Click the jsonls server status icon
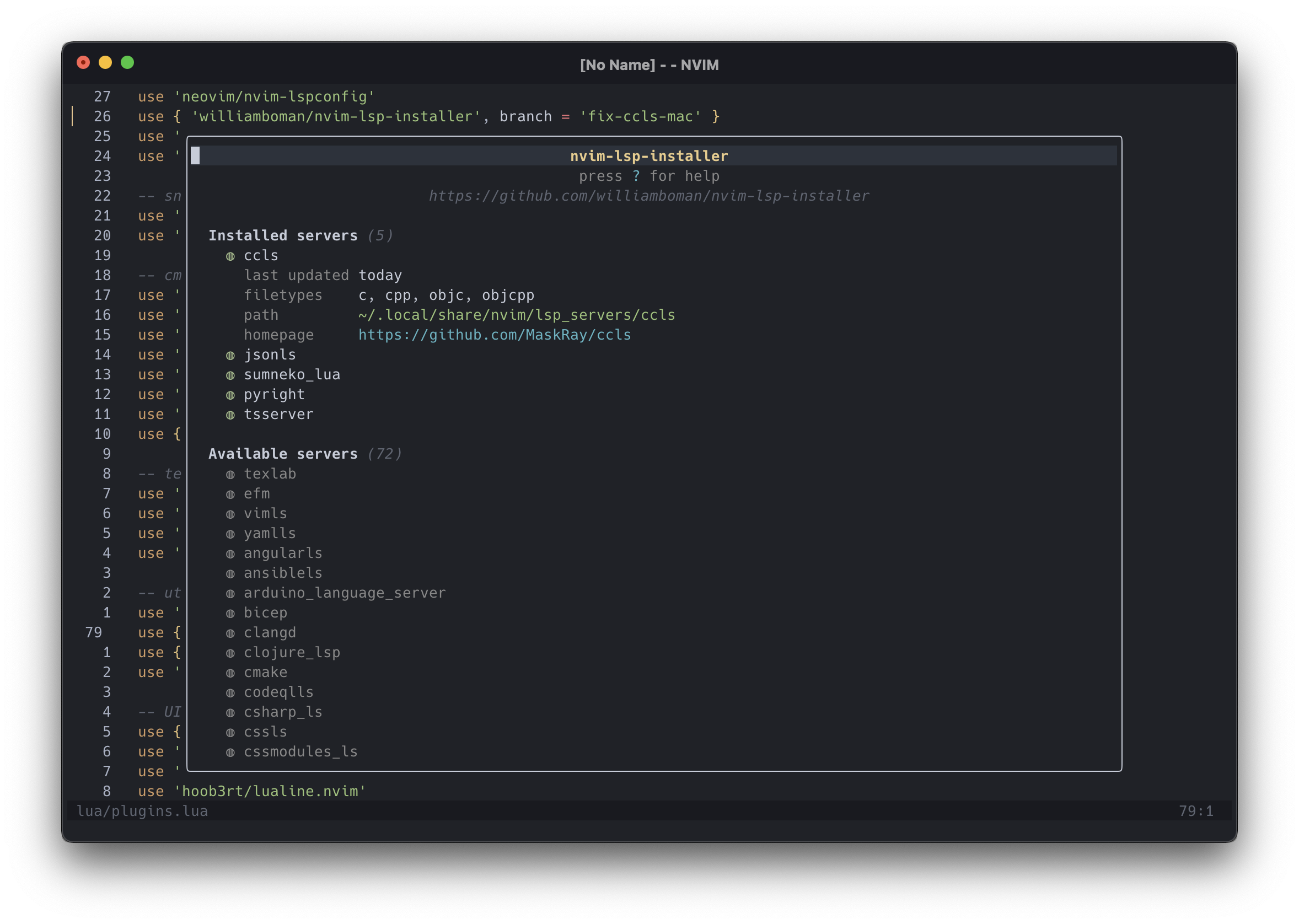1299x924 pixels. coord(230,354)
